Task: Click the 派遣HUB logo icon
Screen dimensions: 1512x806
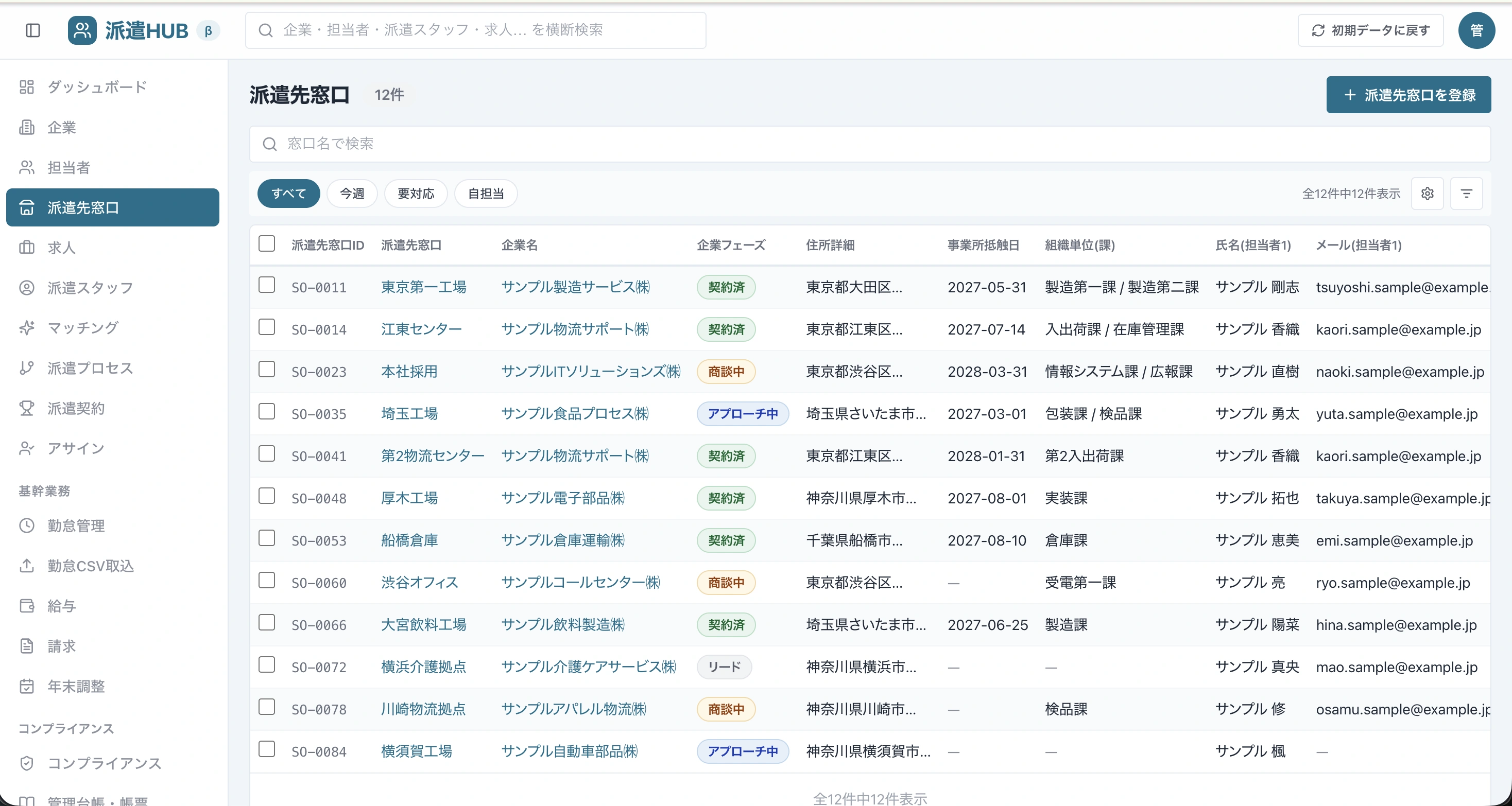Action: [81, 30]
